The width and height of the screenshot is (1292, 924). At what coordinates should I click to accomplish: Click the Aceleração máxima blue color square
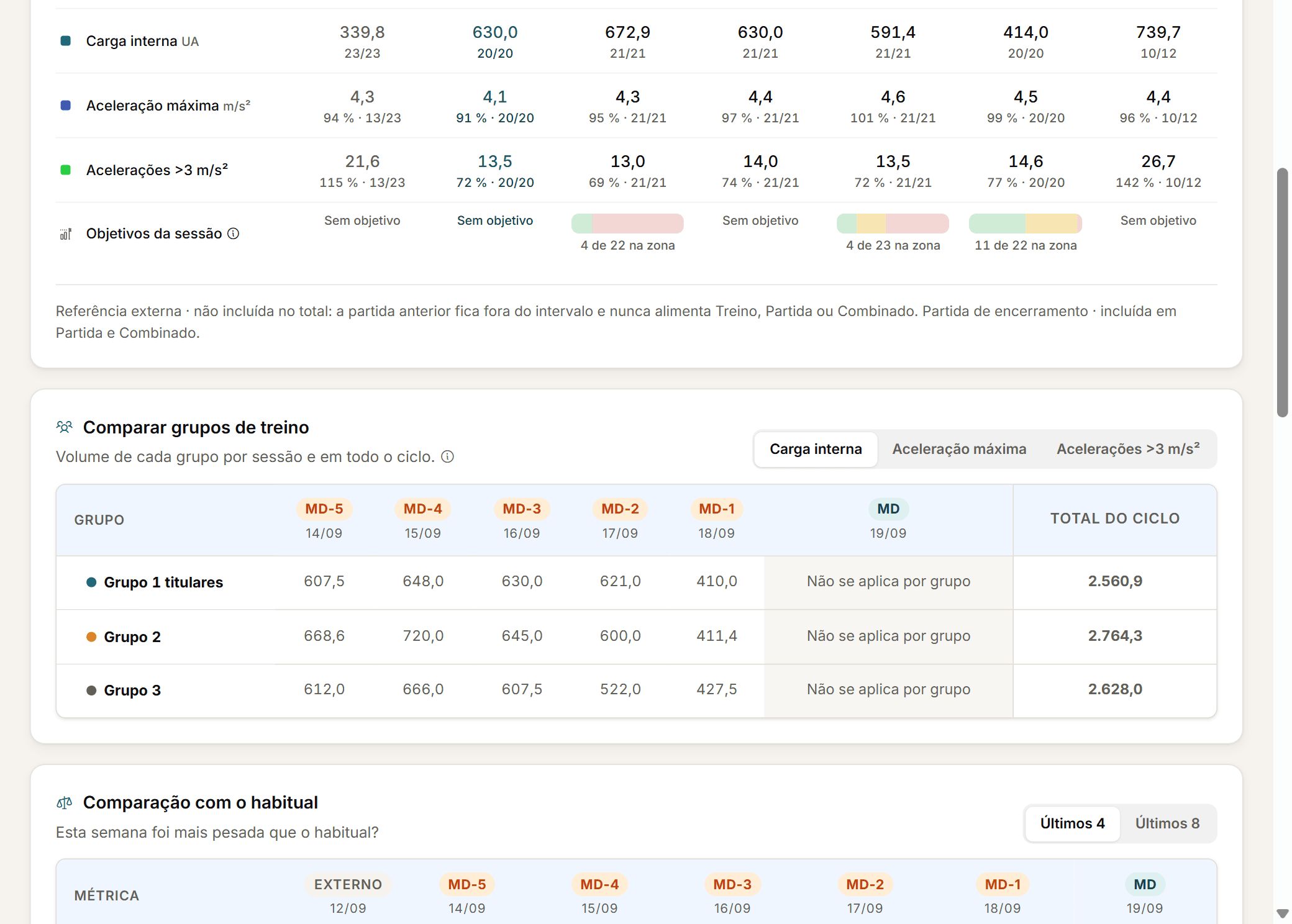[65, 106]
